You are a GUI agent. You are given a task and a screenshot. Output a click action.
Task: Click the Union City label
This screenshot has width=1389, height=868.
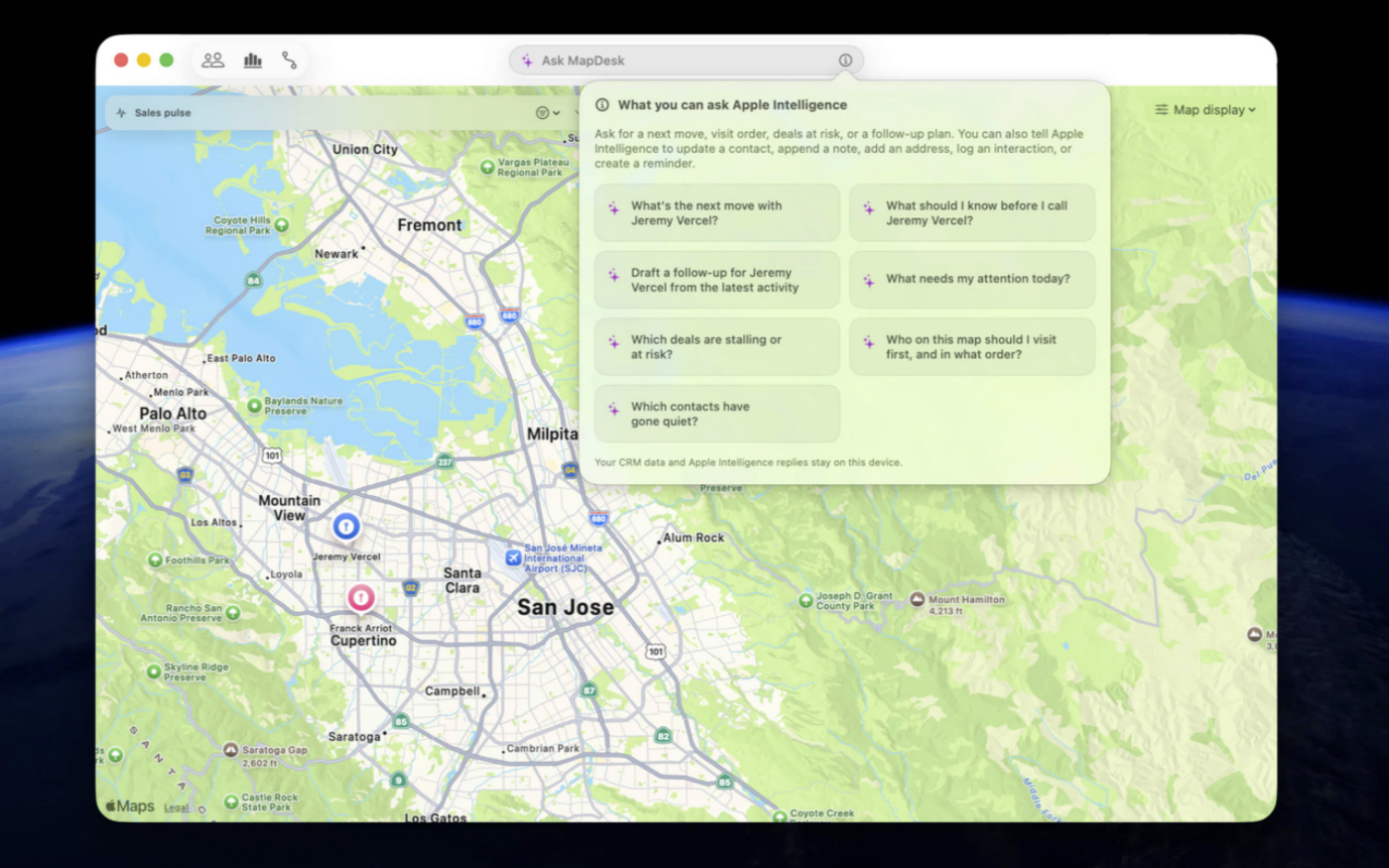pyautogui.click(x=365, y=149)
